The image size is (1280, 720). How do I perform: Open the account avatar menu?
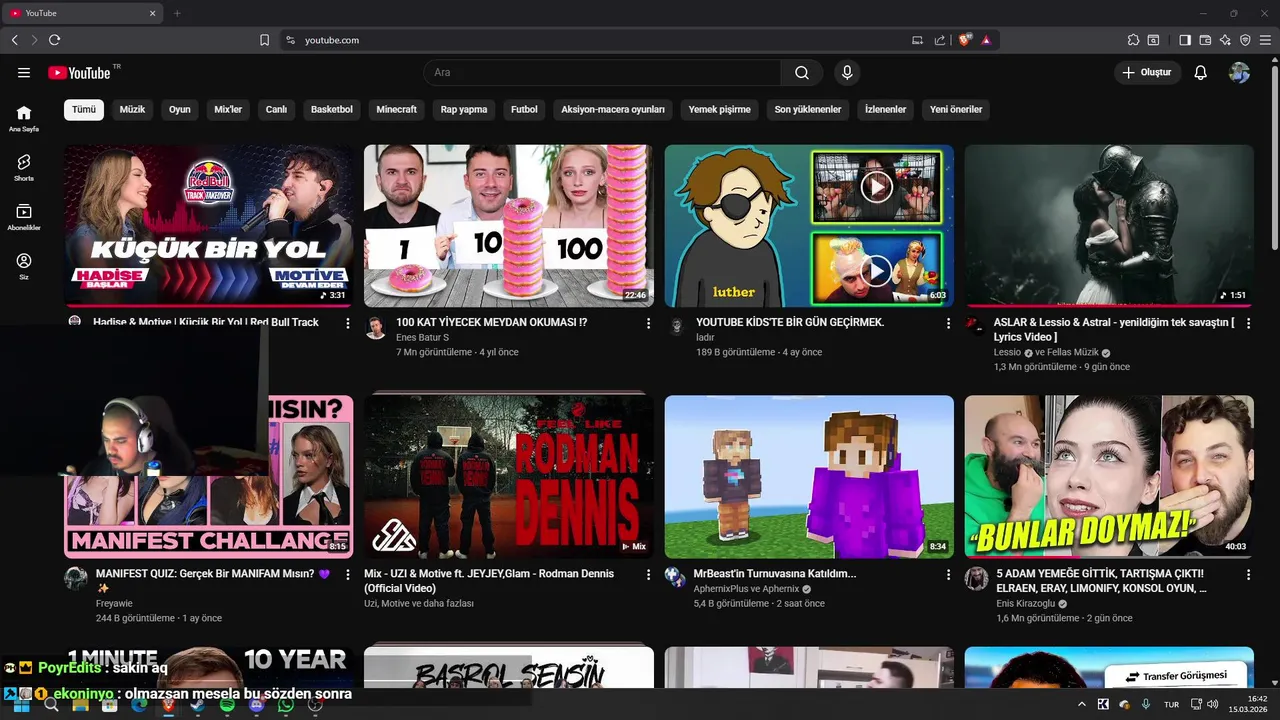(1239, 72)
